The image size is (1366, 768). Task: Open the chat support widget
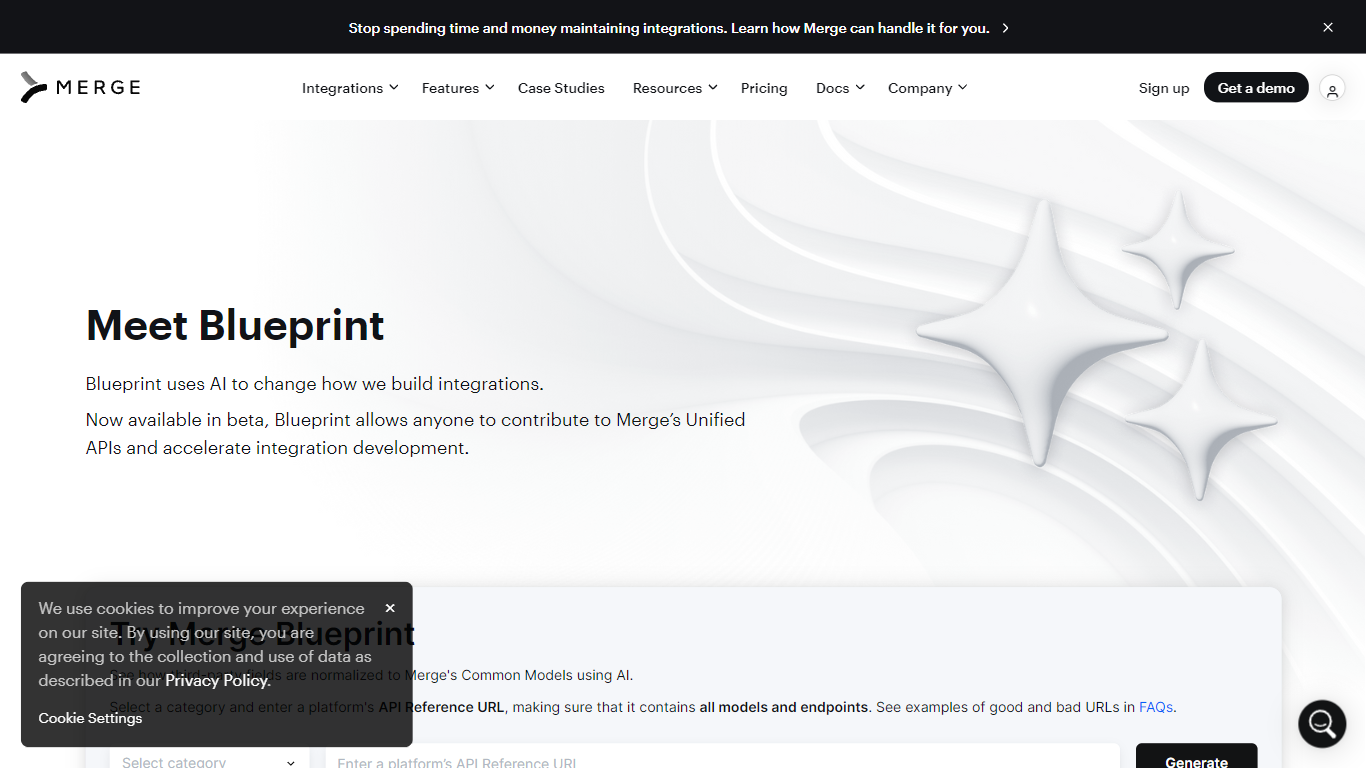click(x=1321, y=723)
